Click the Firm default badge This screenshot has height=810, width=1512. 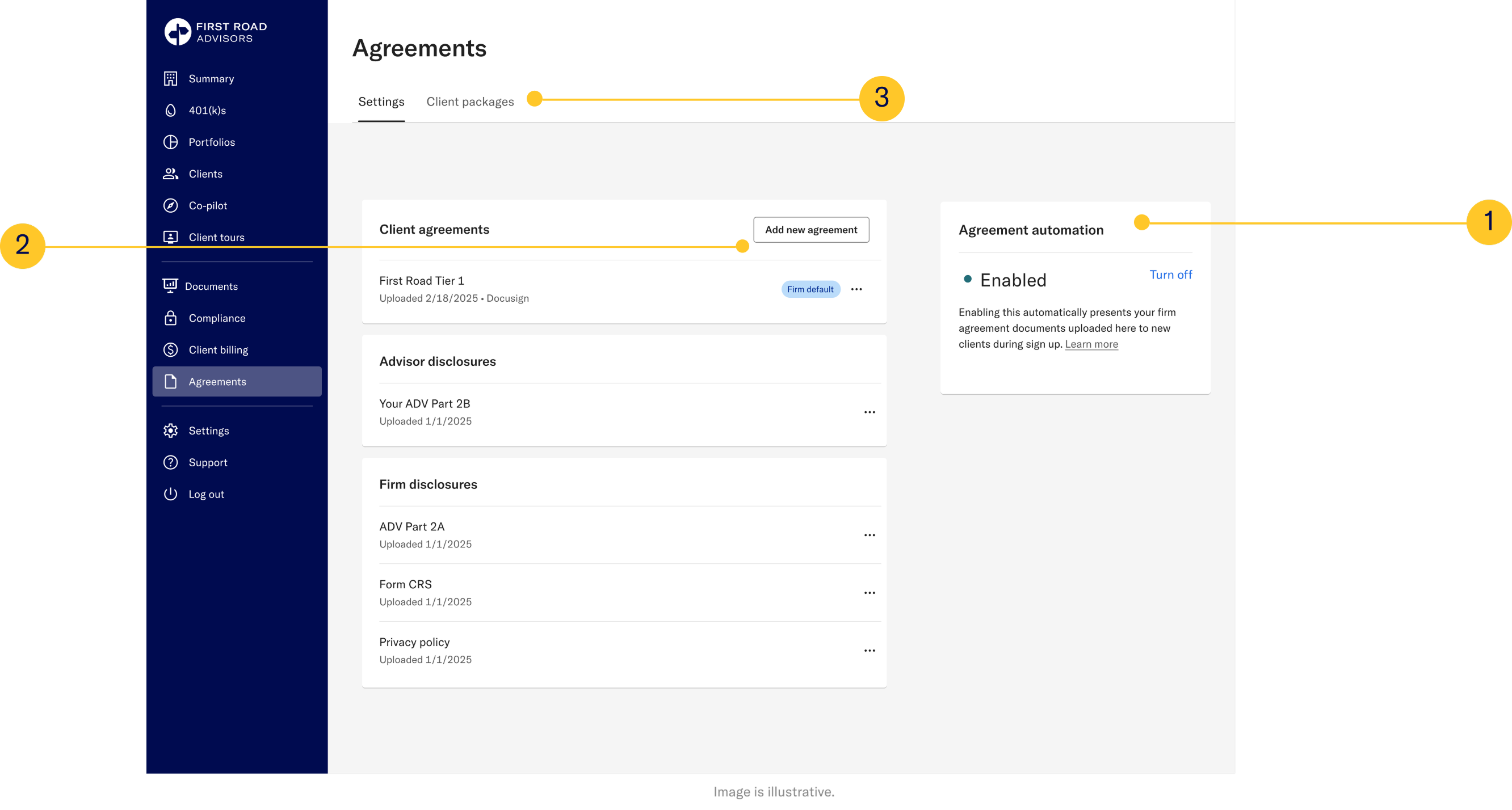(x=810, y=289)
